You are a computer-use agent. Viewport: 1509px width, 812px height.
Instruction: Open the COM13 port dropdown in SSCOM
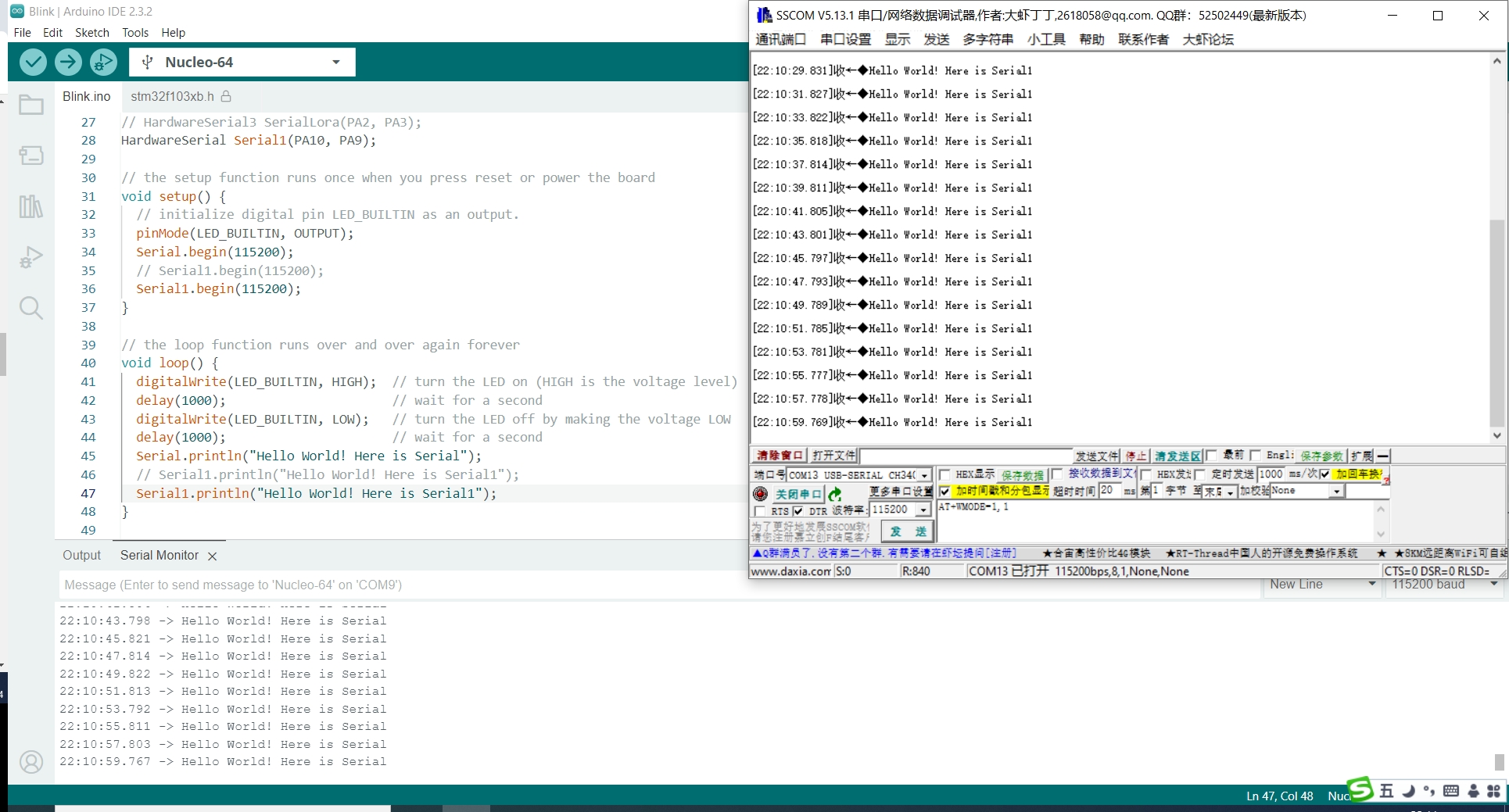tap(924, 475)
